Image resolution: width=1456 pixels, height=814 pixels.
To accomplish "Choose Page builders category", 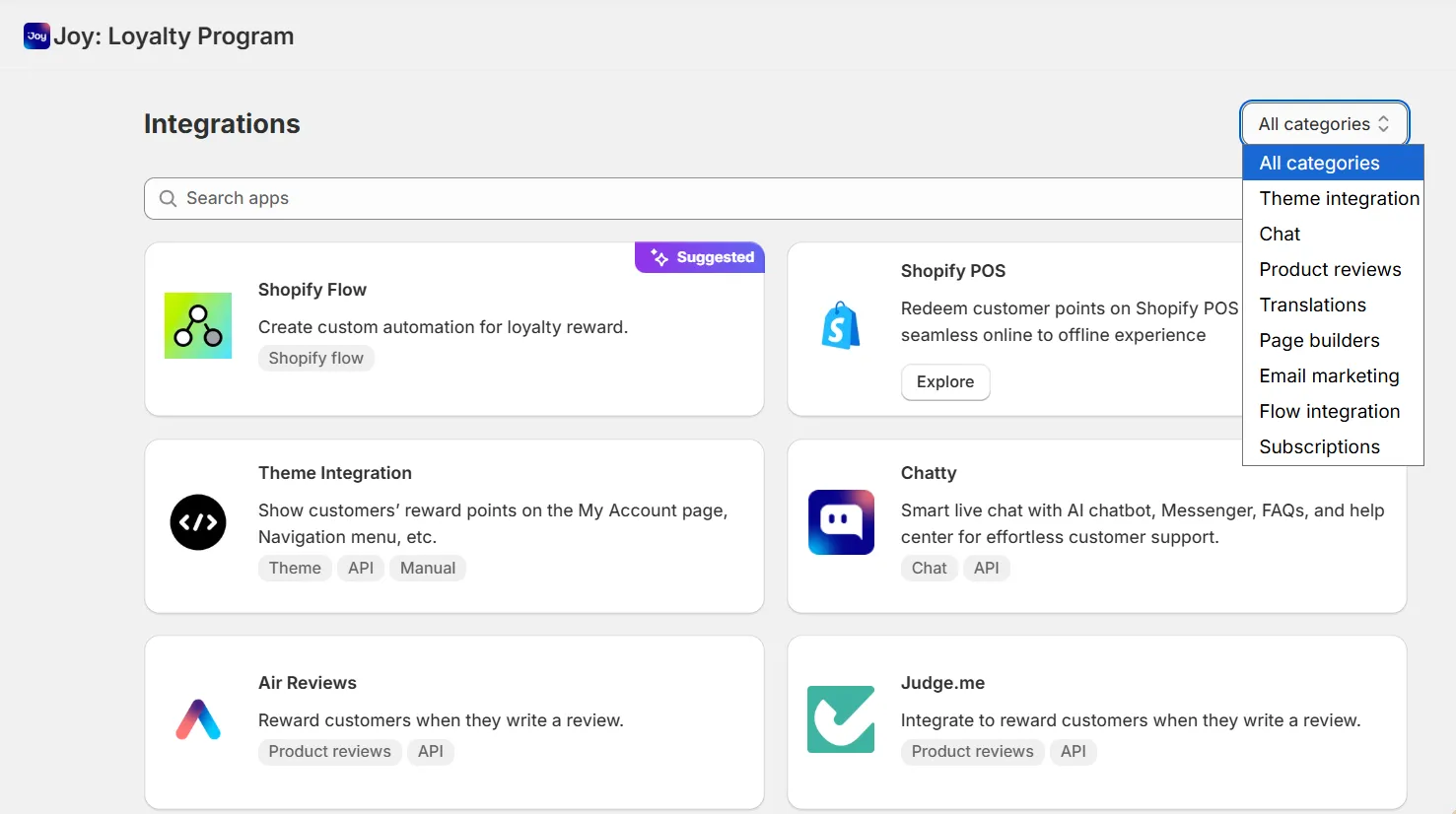I will pyautogui.click(x=1333, y=340).
